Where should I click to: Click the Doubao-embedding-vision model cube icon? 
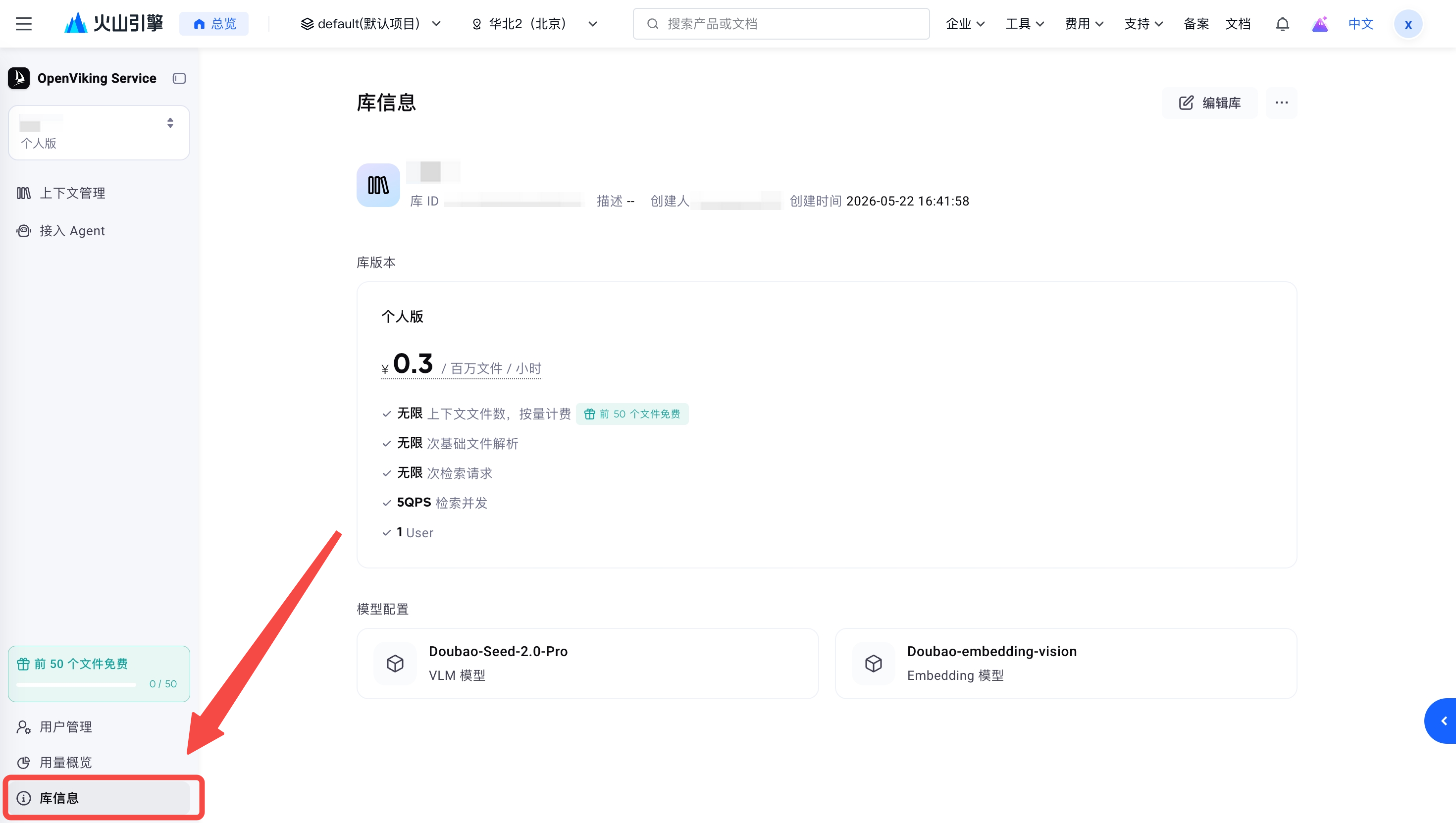tap(873, 663)
